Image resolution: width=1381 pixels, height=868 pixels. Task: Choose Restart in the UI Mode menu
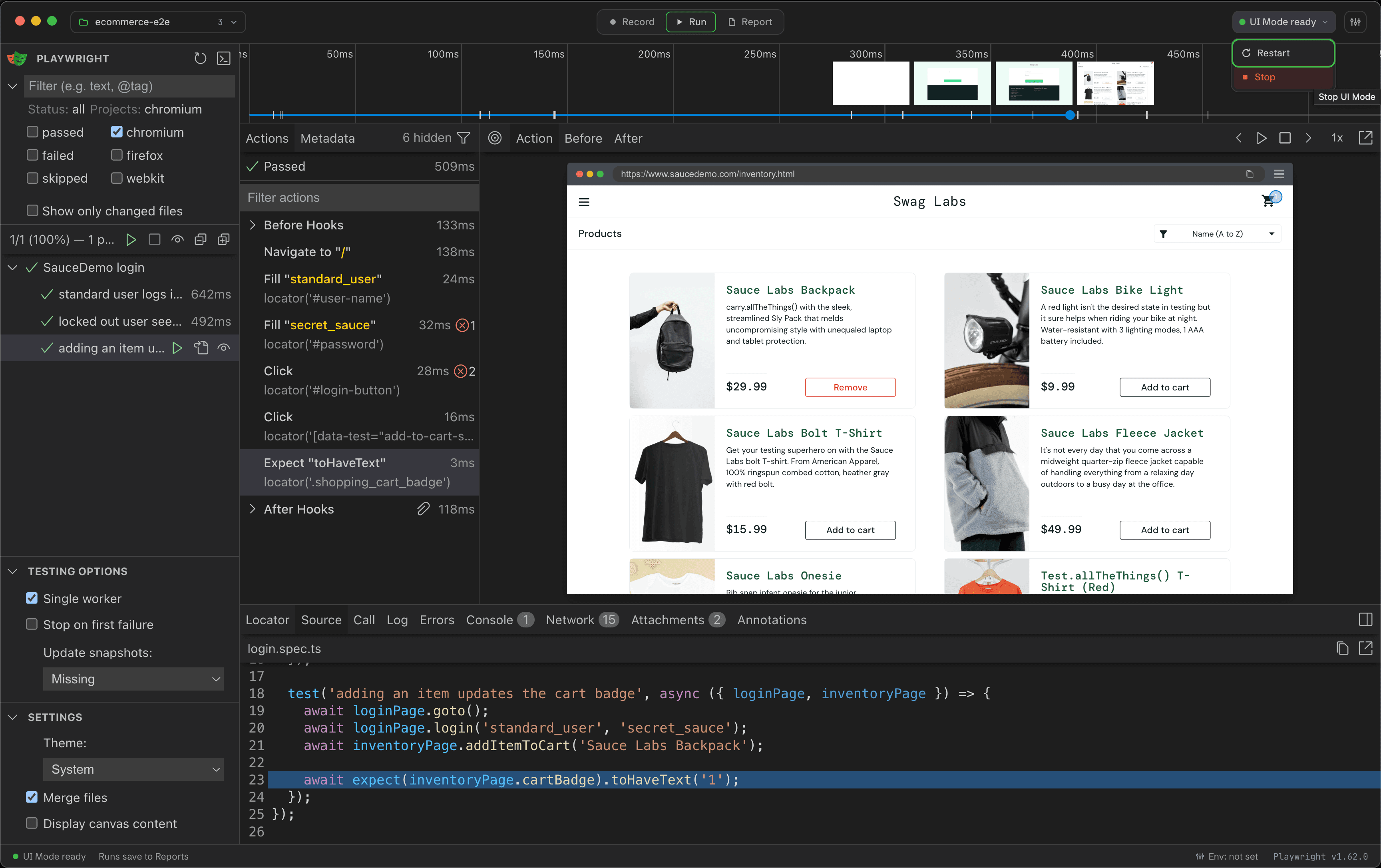click(x=1283, y=54)
